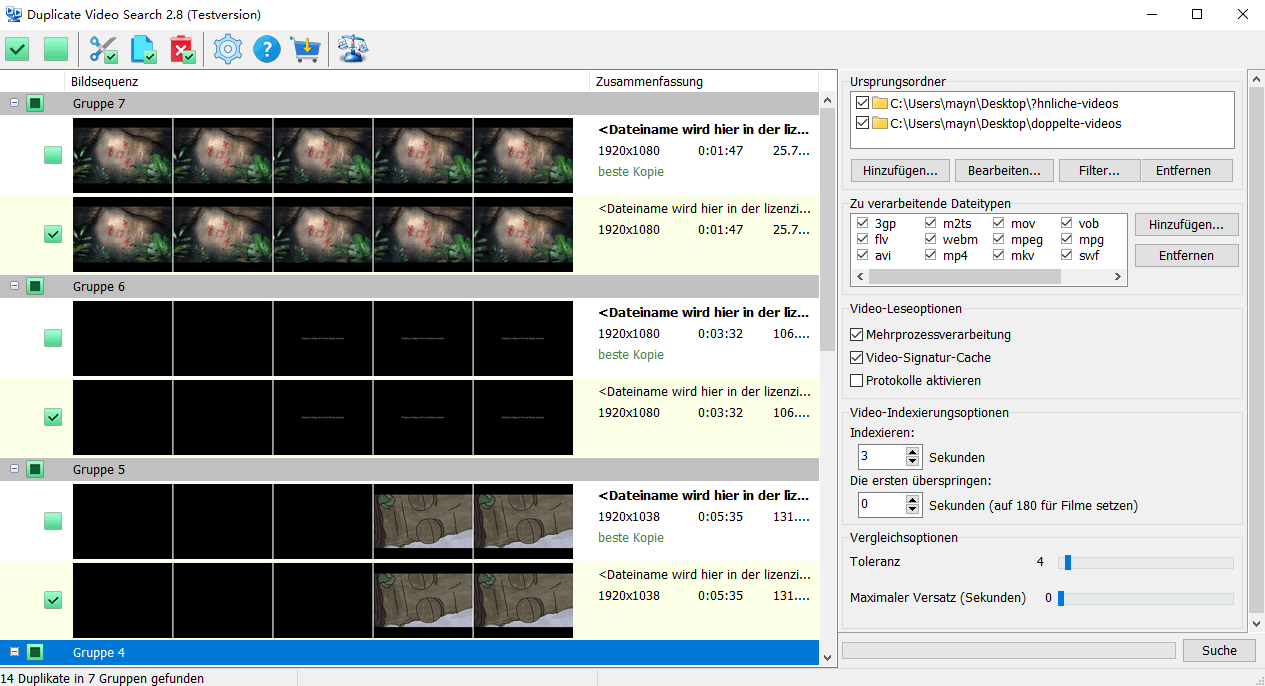
Task: Toggle the Gruppe 4 group checkbox
Action: point(35,652)
